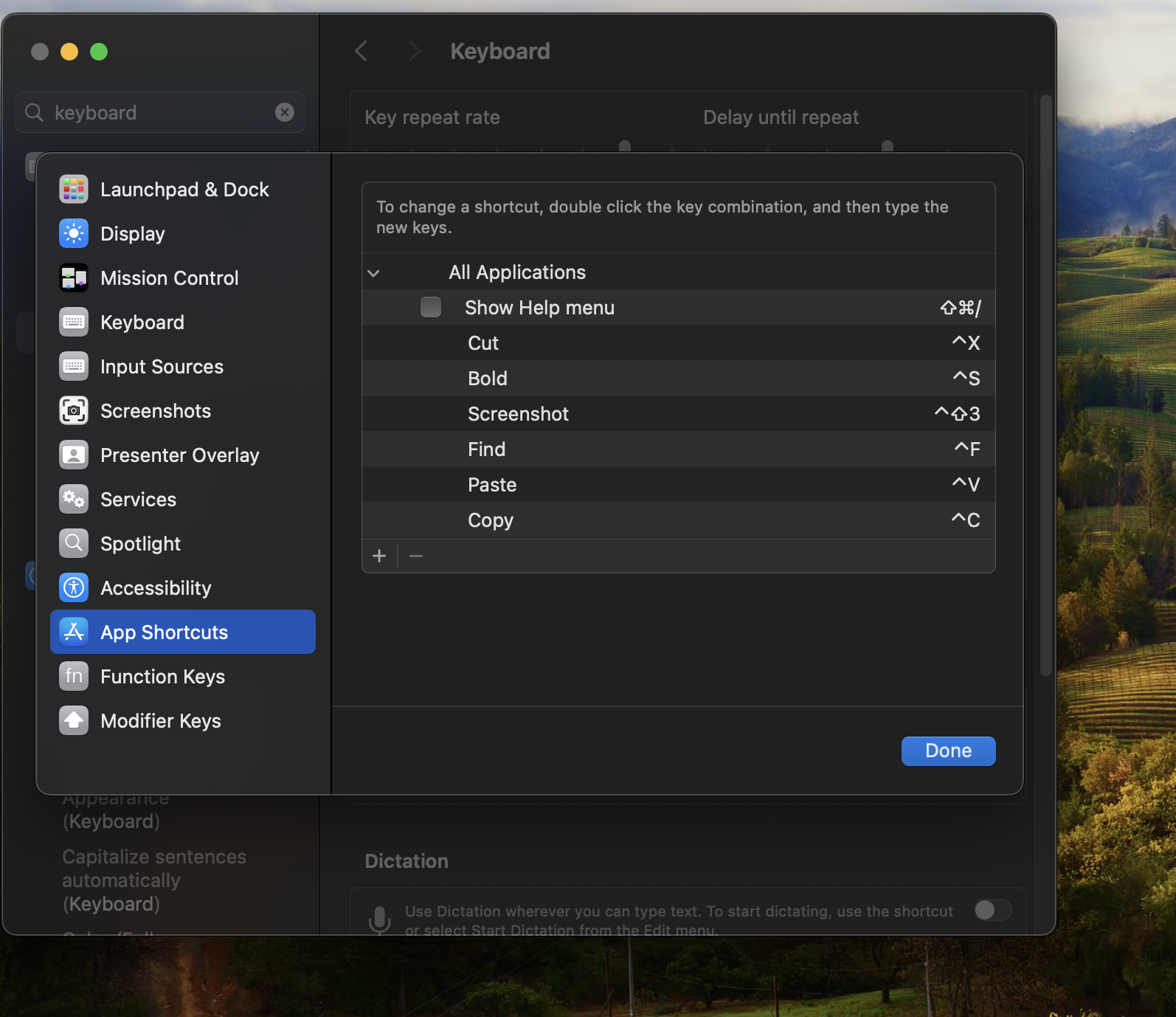Viewport: 1176px width, 1017px height.
Task: Click the Settings window vertical scrollbar
Action: pos(1045,385)
